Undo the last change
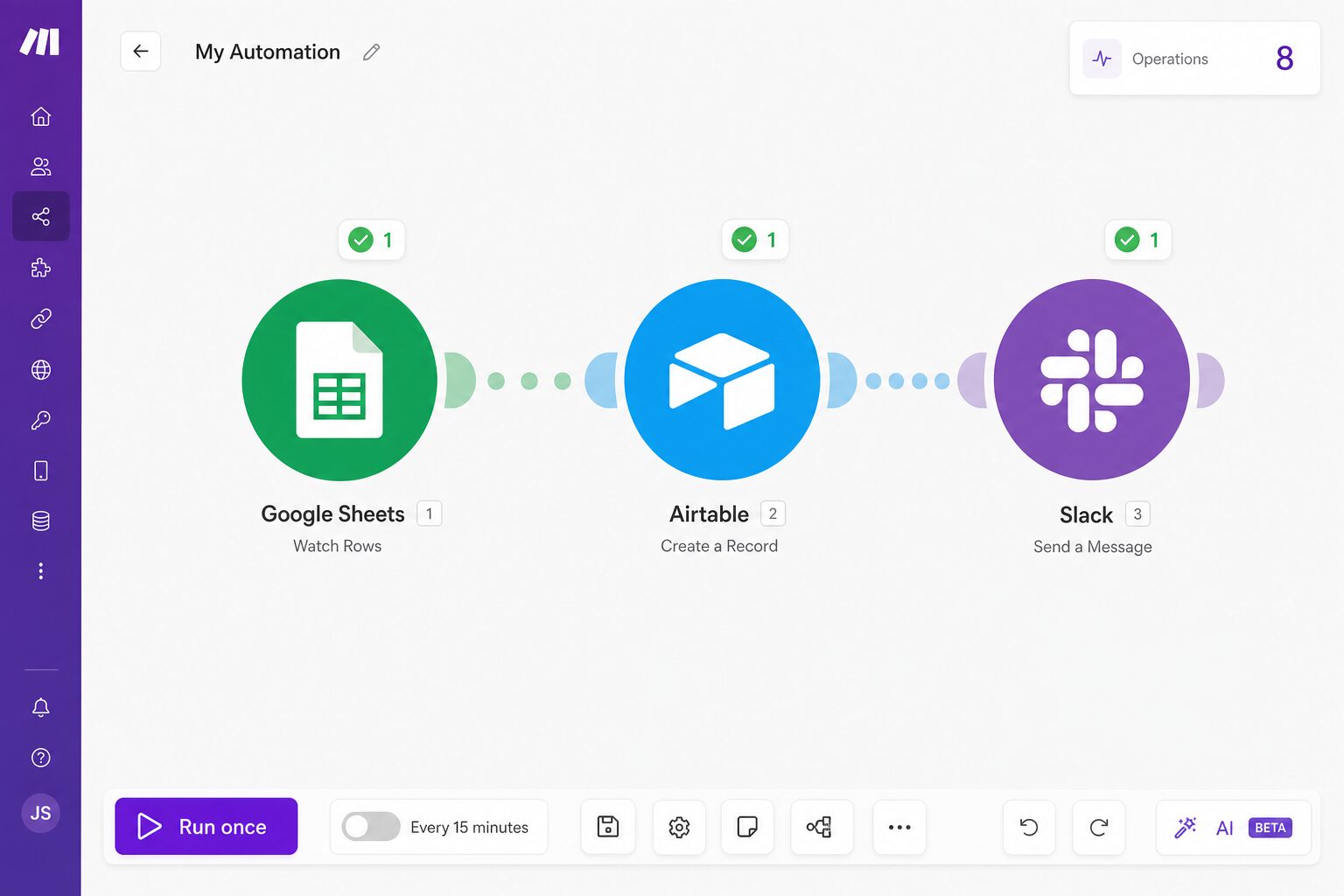The height and width of the screenshot is (896, 1344). 1029,826
